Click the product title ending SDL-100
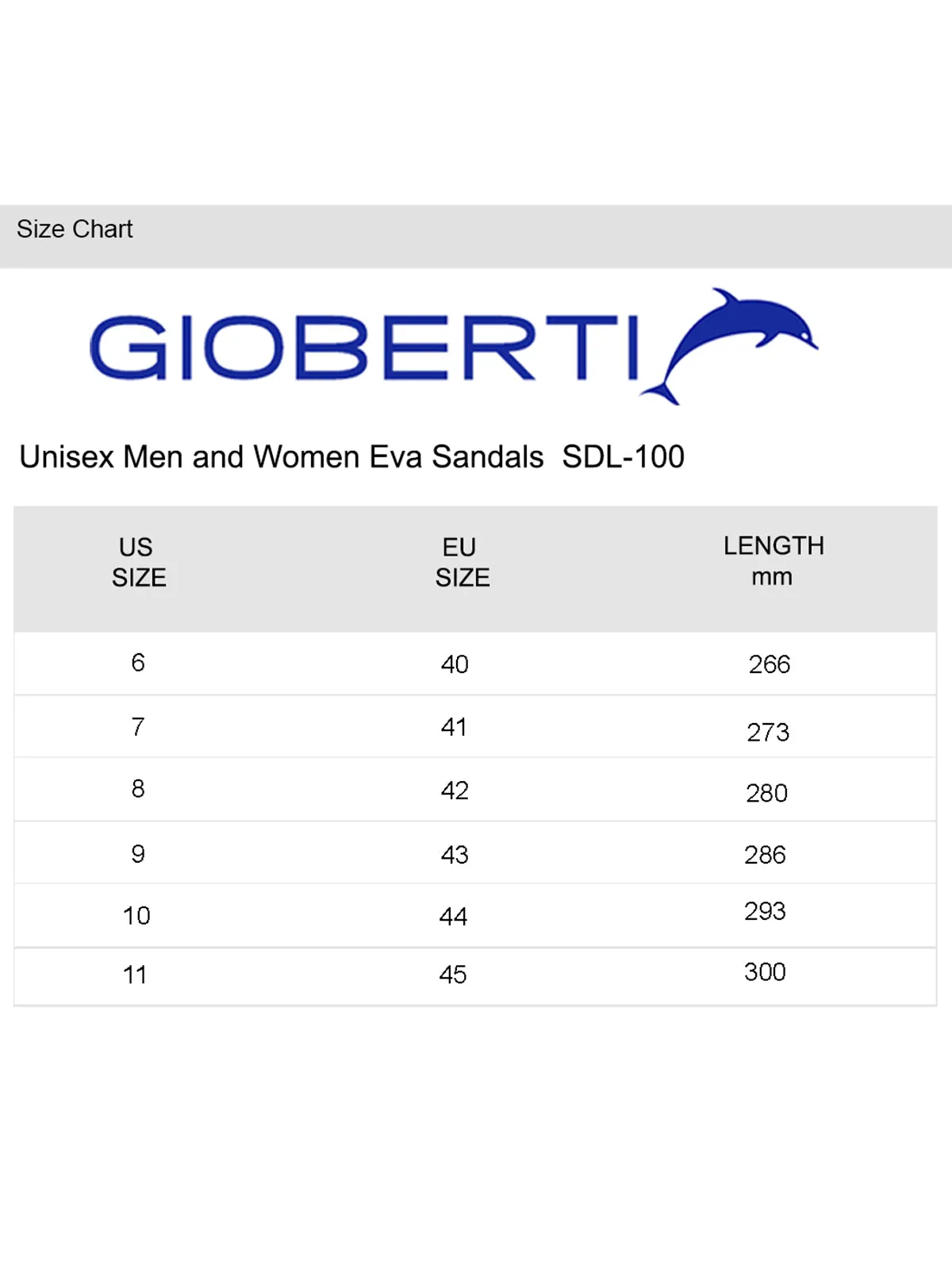The image size is (952, 1270). click(351, 457)
